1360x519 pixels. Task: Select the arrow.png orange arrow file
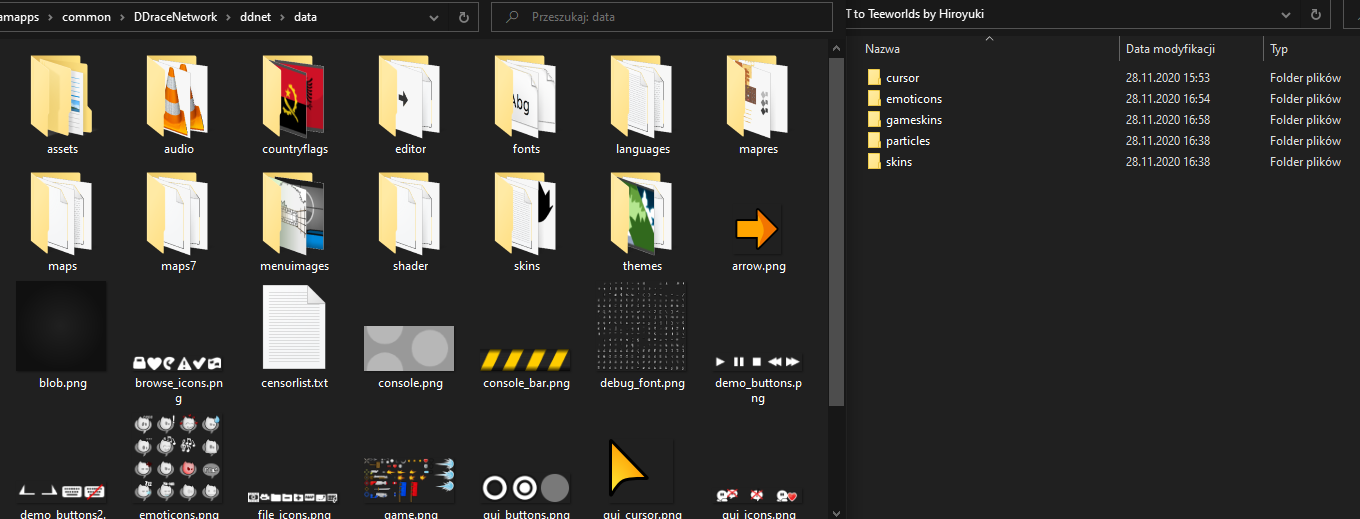pyautogui.click(x=757, y=229)
